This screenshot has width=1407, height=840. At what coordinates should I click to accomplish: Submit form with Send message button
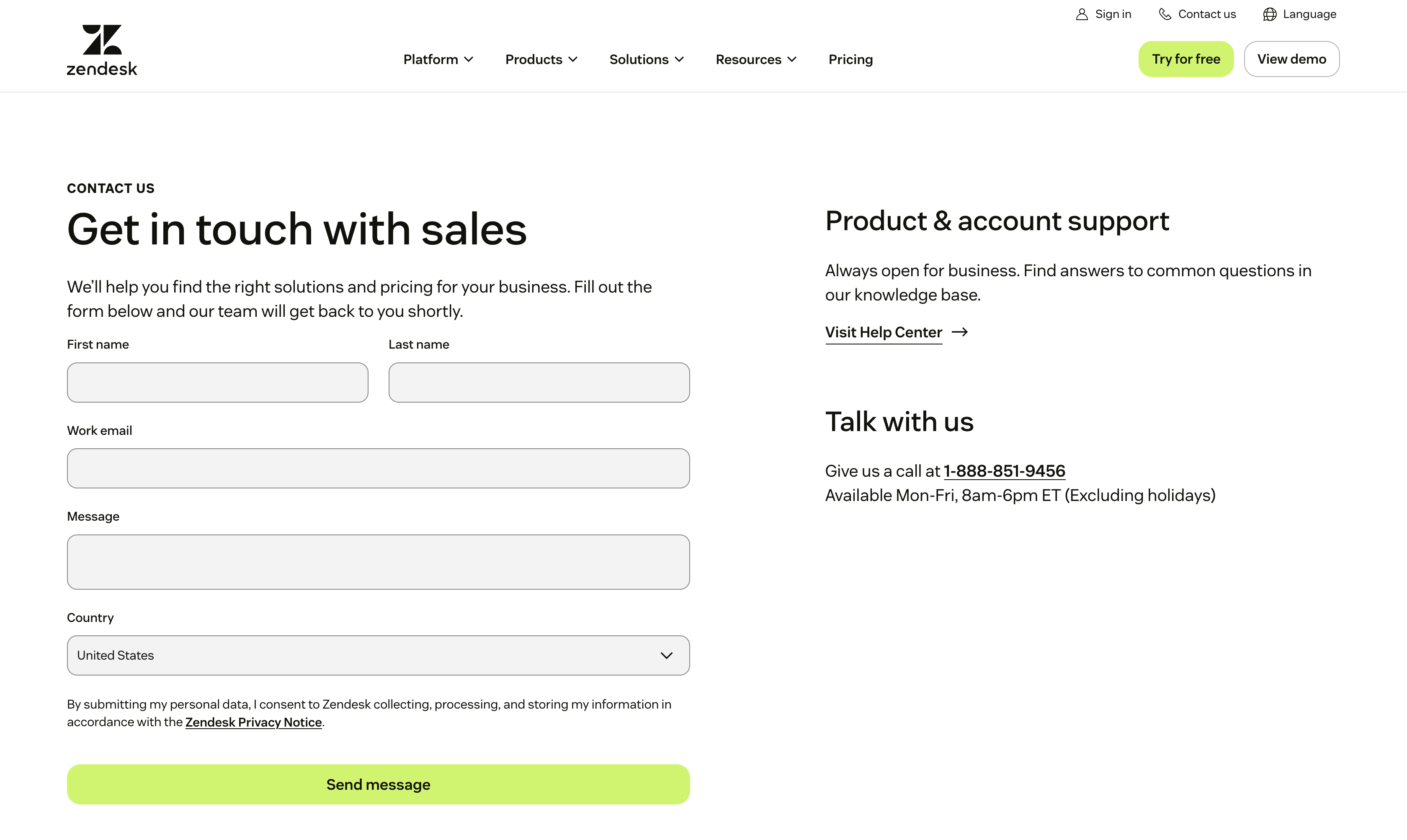pos(378,784)
